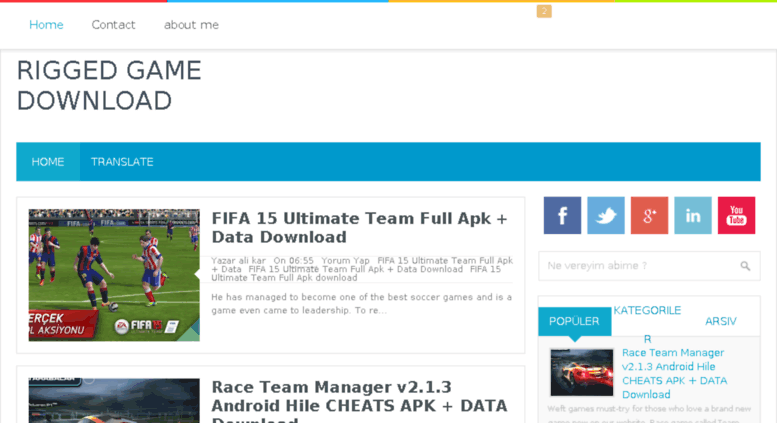Switch to the KATEGORILER tab
The height and width of the screenshot is (423, 777).
[647, 324]
